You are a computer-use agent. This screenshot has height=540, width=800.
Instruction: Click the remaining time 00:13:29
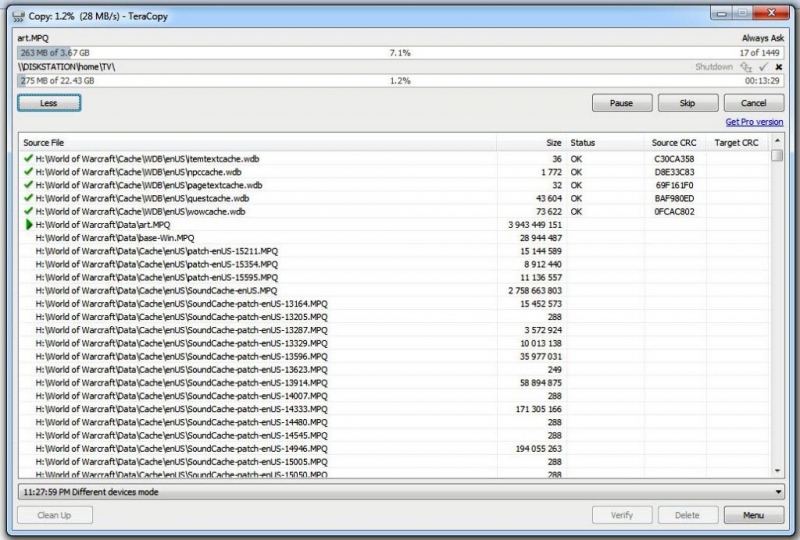tap(762, 81)
